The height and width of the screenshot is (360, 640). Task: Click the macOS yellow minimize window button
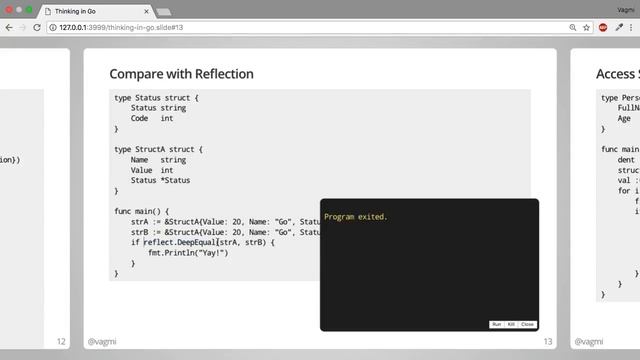[19, 10]
